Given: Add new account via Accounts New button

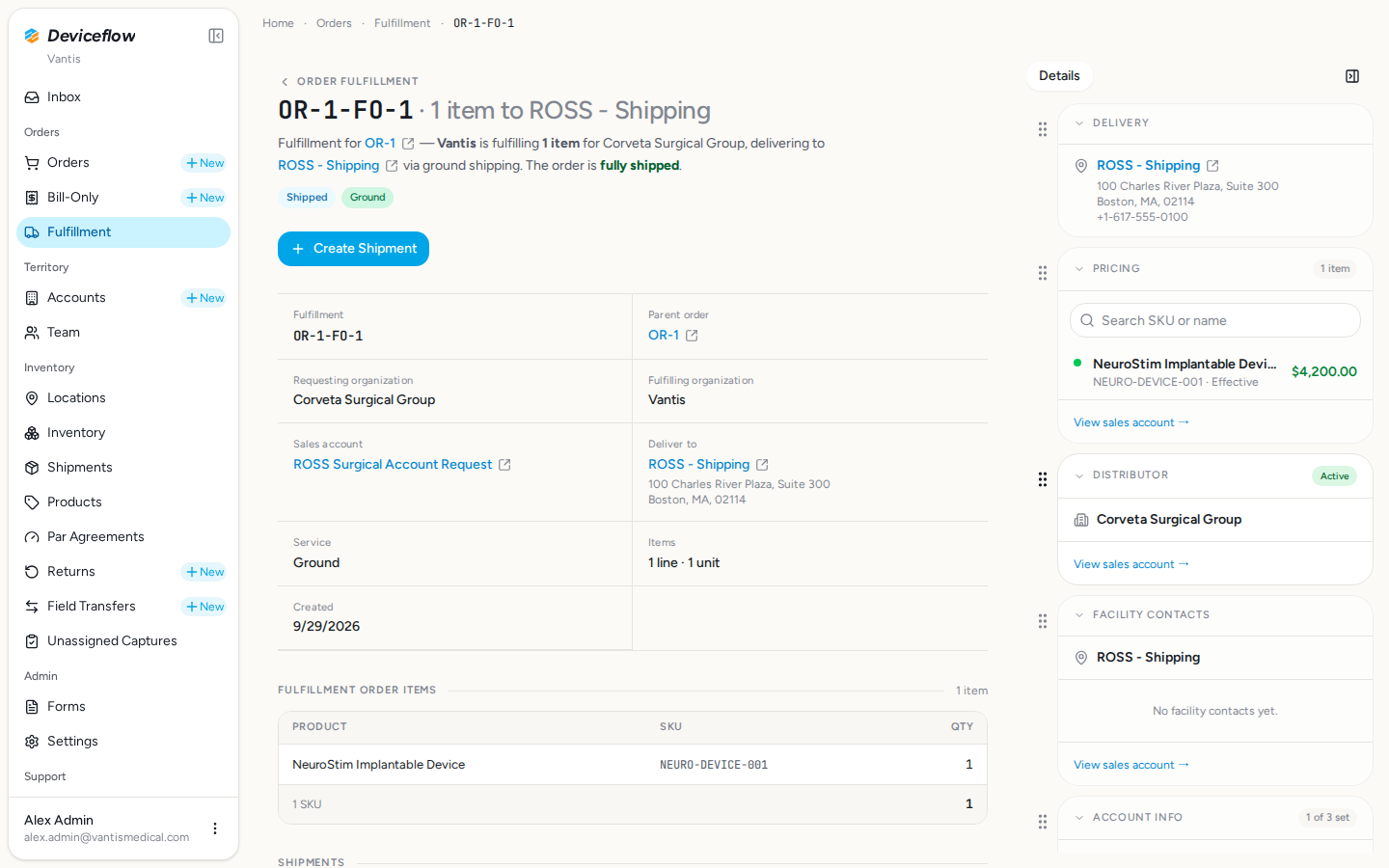Looking at the screenshot, I should point(204,298).
